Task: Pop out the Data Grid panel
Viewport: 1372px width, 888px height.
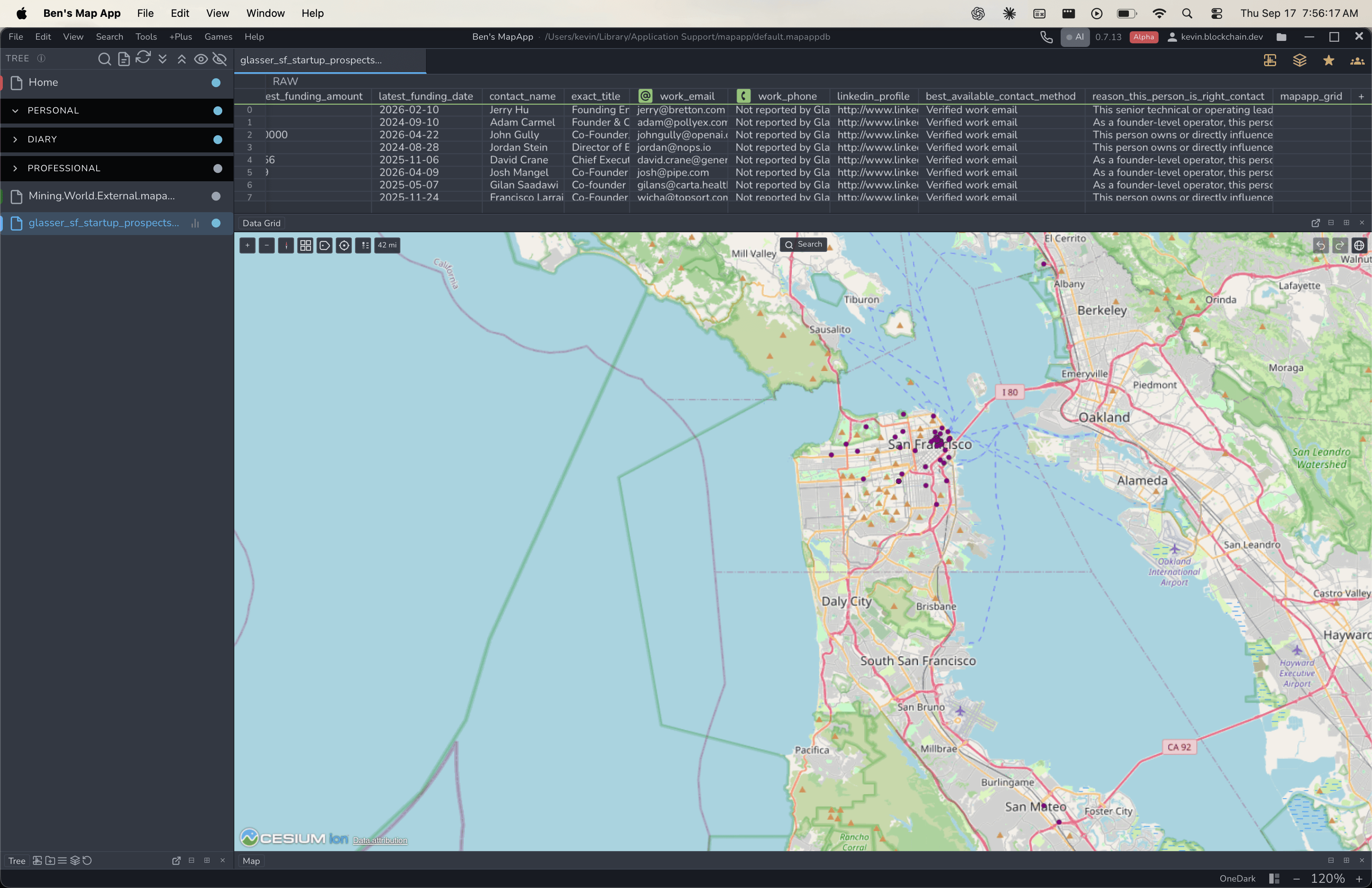Action: pyautogui.click(x=1315, y=223)
